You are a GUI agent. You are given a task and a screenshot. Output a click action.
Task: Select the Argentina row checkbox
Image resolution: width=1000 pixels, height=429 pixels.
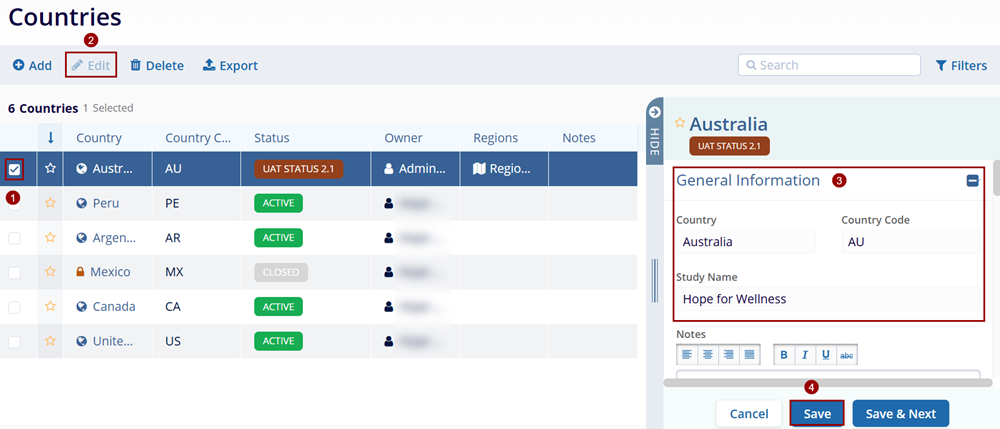coord(15,238)
